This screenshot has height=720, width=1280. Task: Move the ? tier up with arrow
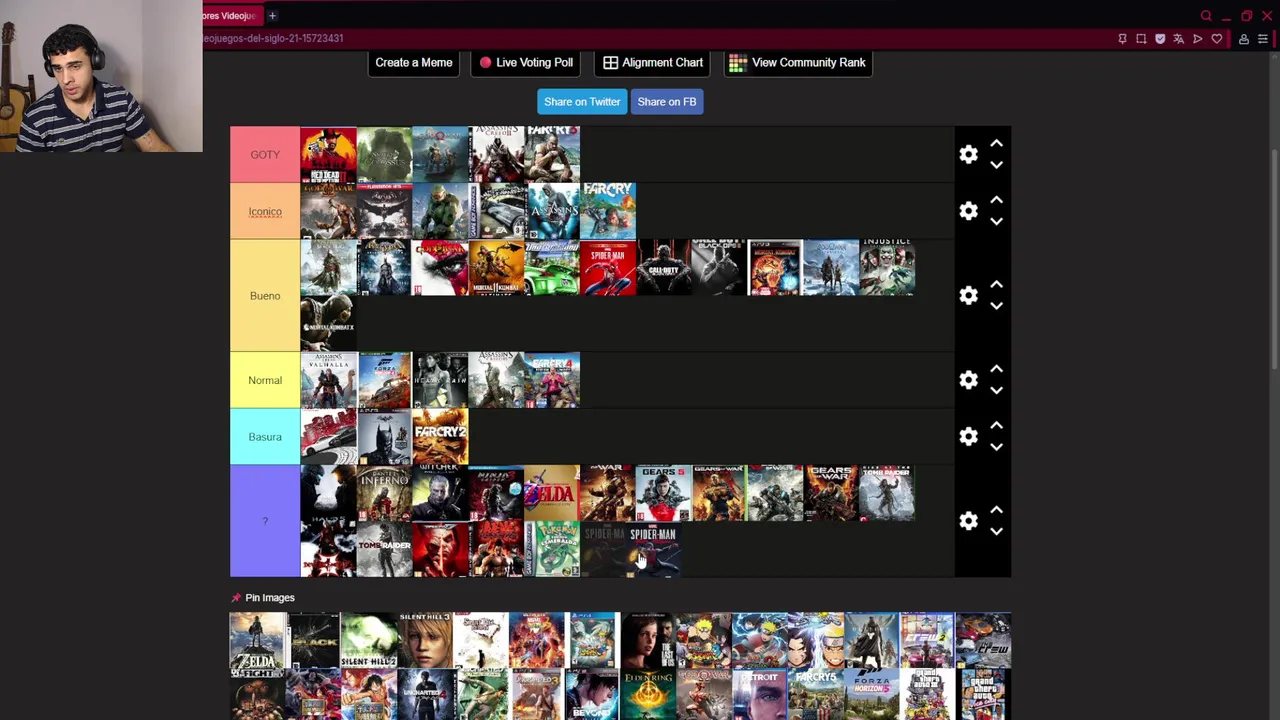coord(996,510)
